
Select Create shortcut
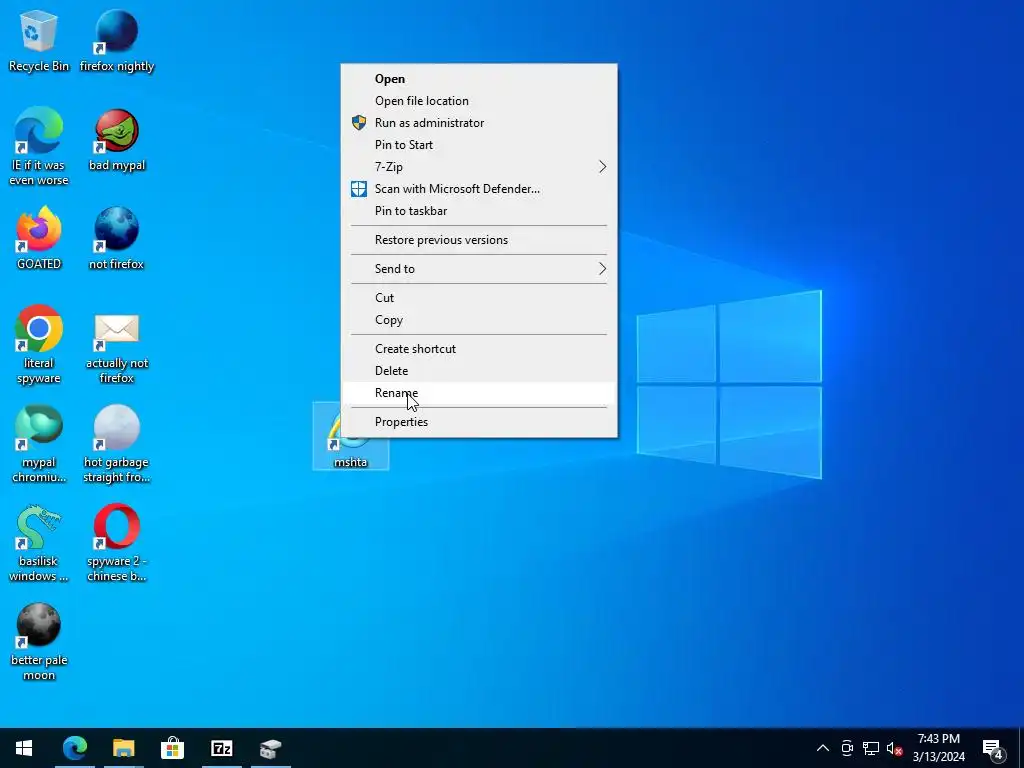(x=479, y=349)
